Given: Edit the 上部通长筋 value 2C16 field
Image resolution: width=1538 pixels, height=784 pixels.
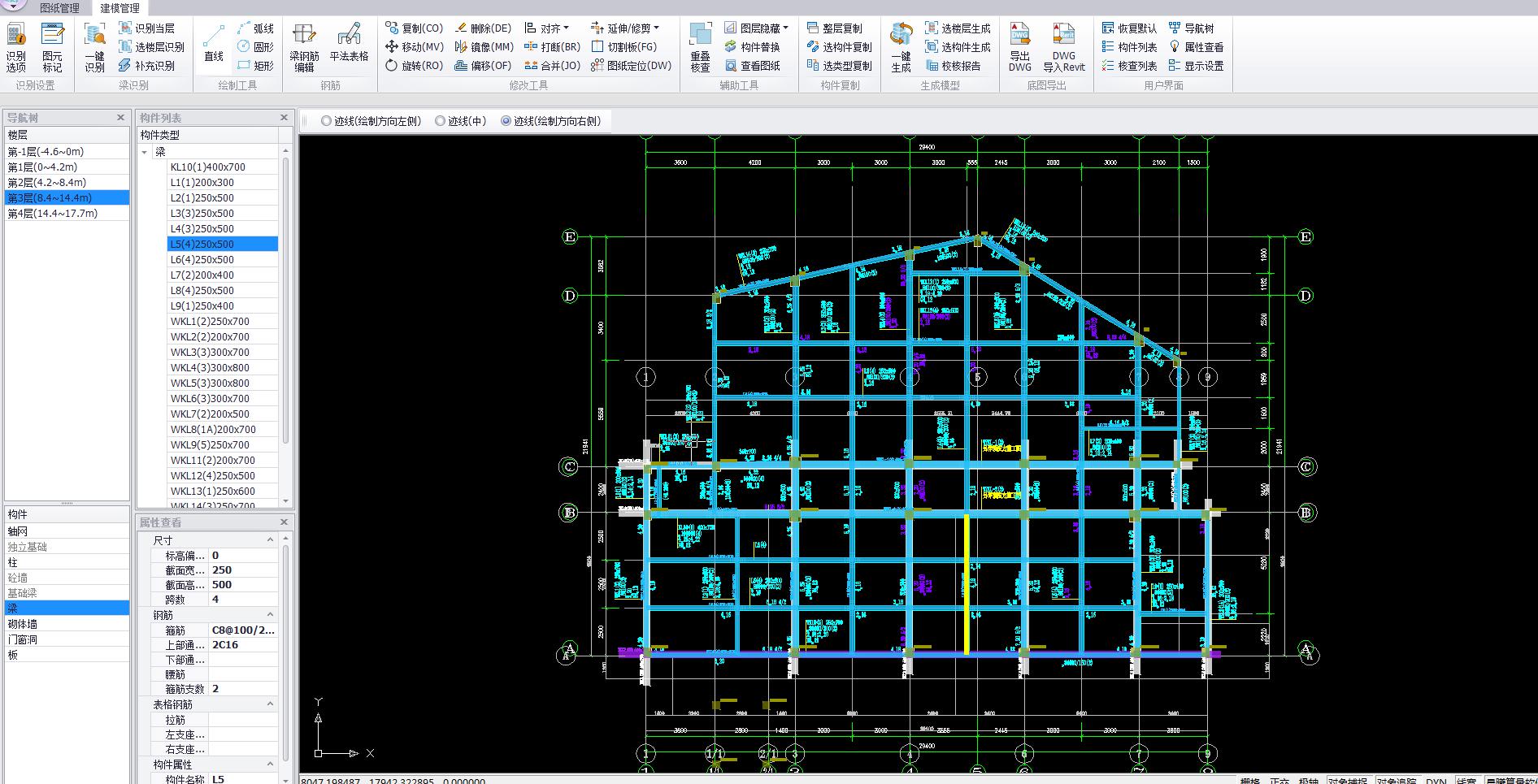Looking at the screenshot, I should [x=243, y=645].
